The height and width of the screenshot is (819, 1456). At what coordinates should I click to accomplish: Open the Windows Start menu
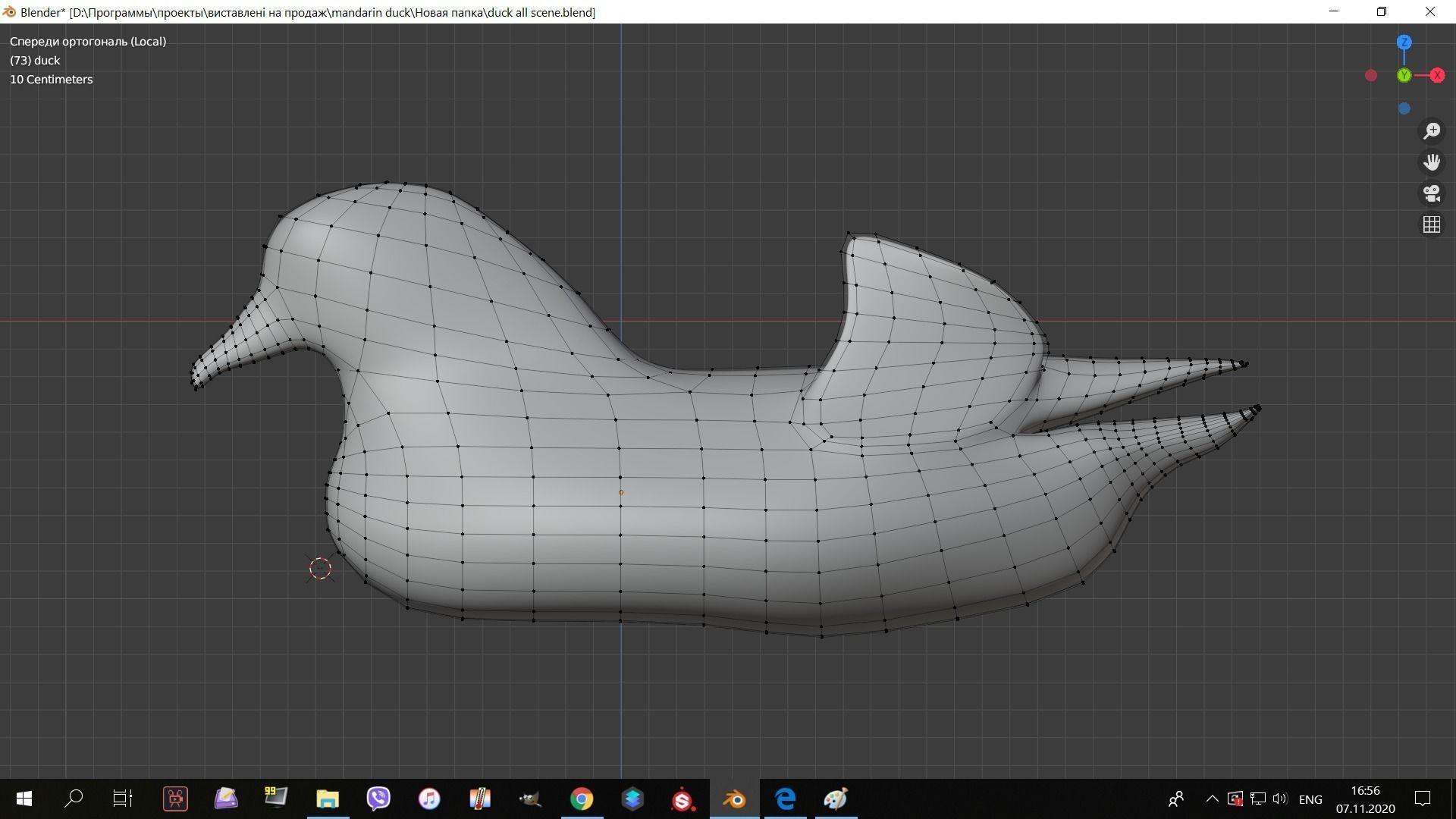click(24, 799)
